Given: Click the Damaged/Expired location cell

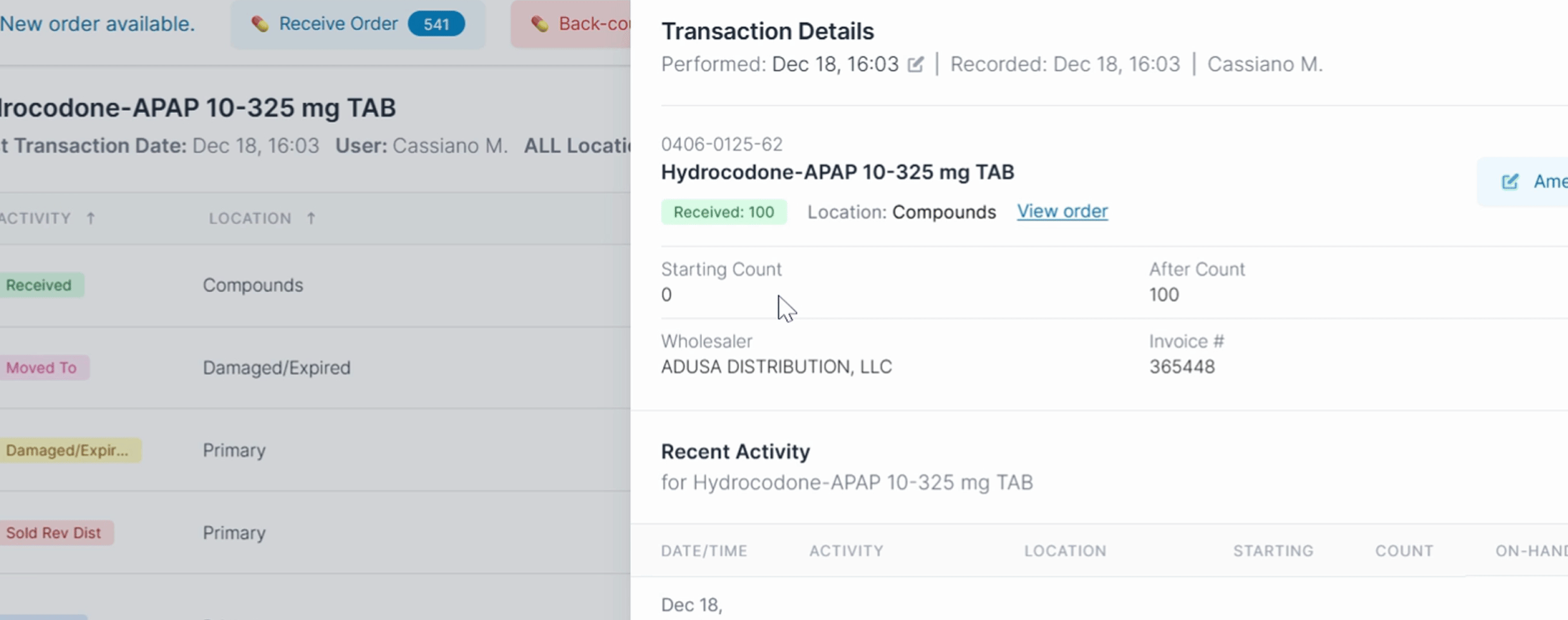Looking at the screenshot, I should tap(276, 367).
